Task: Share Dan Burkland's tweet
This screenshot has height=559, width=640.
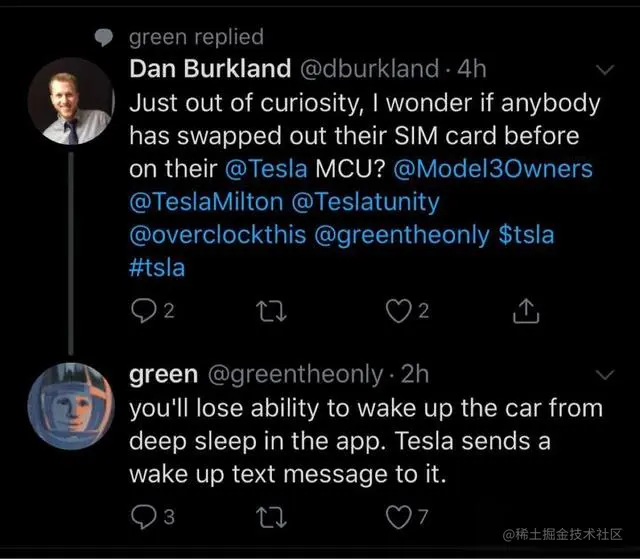Action: pyautogui.click(x=523, y=312)
